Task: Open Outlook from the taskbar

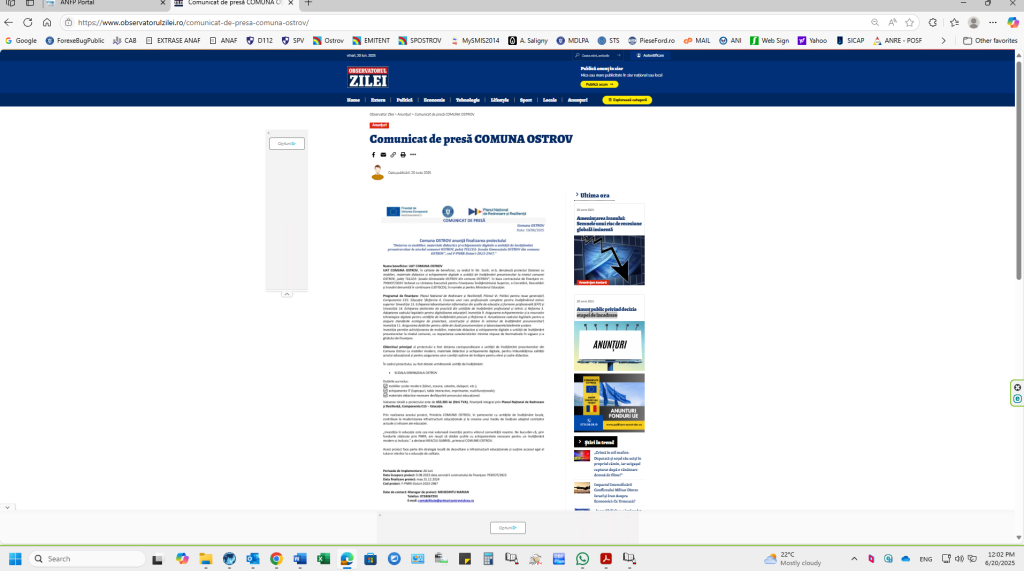Action: pyautogui.click(x=253, y=559)
